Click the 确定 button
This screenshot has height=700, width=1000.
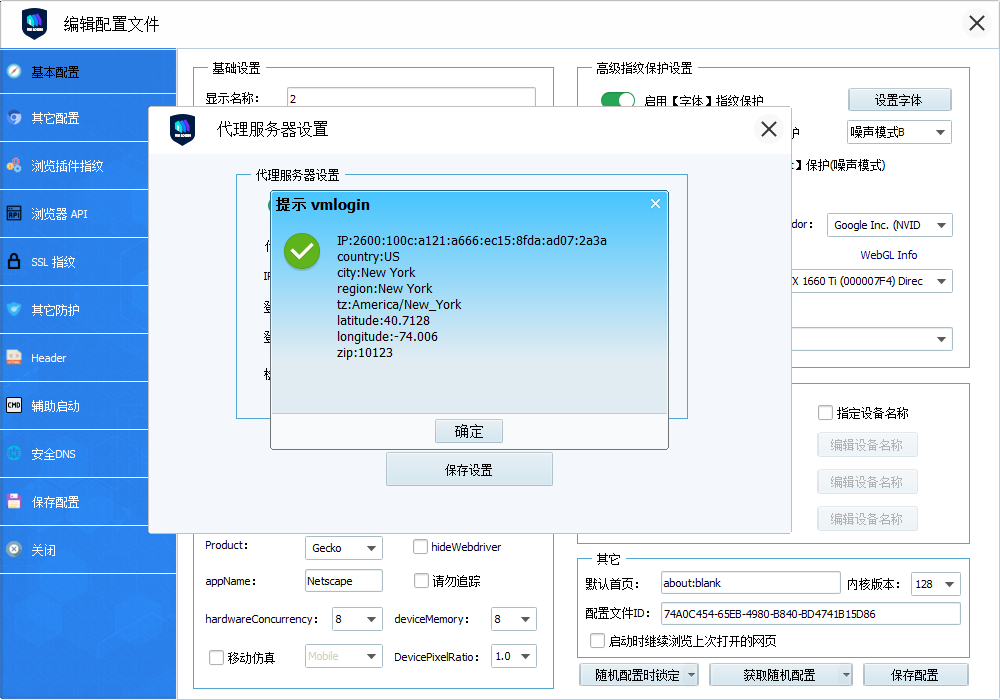(469, 431)
